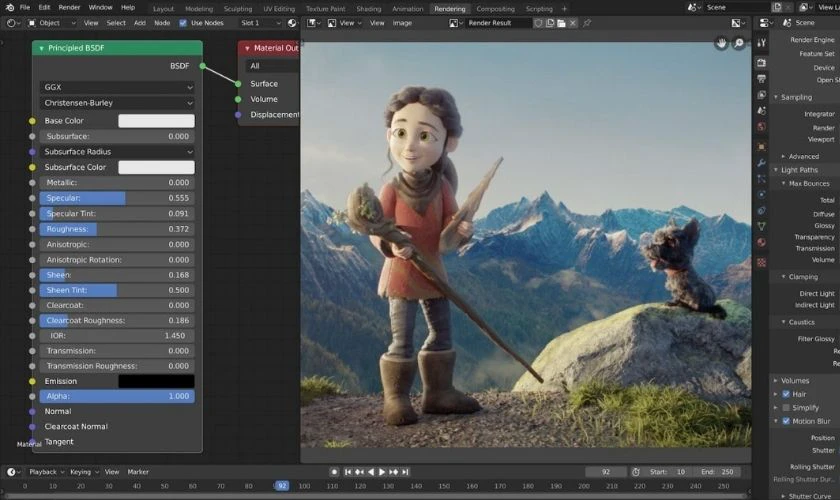
Task: Switch to the Shading workspace tab
Action: (x=369, y=9)
